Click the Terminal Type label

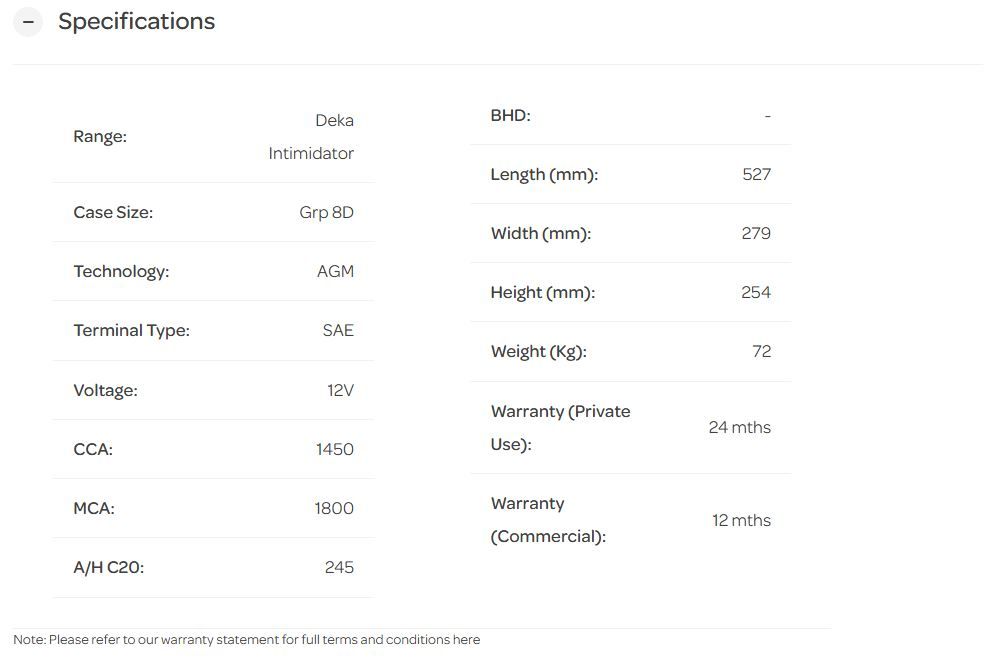click(x=131, y=330)
